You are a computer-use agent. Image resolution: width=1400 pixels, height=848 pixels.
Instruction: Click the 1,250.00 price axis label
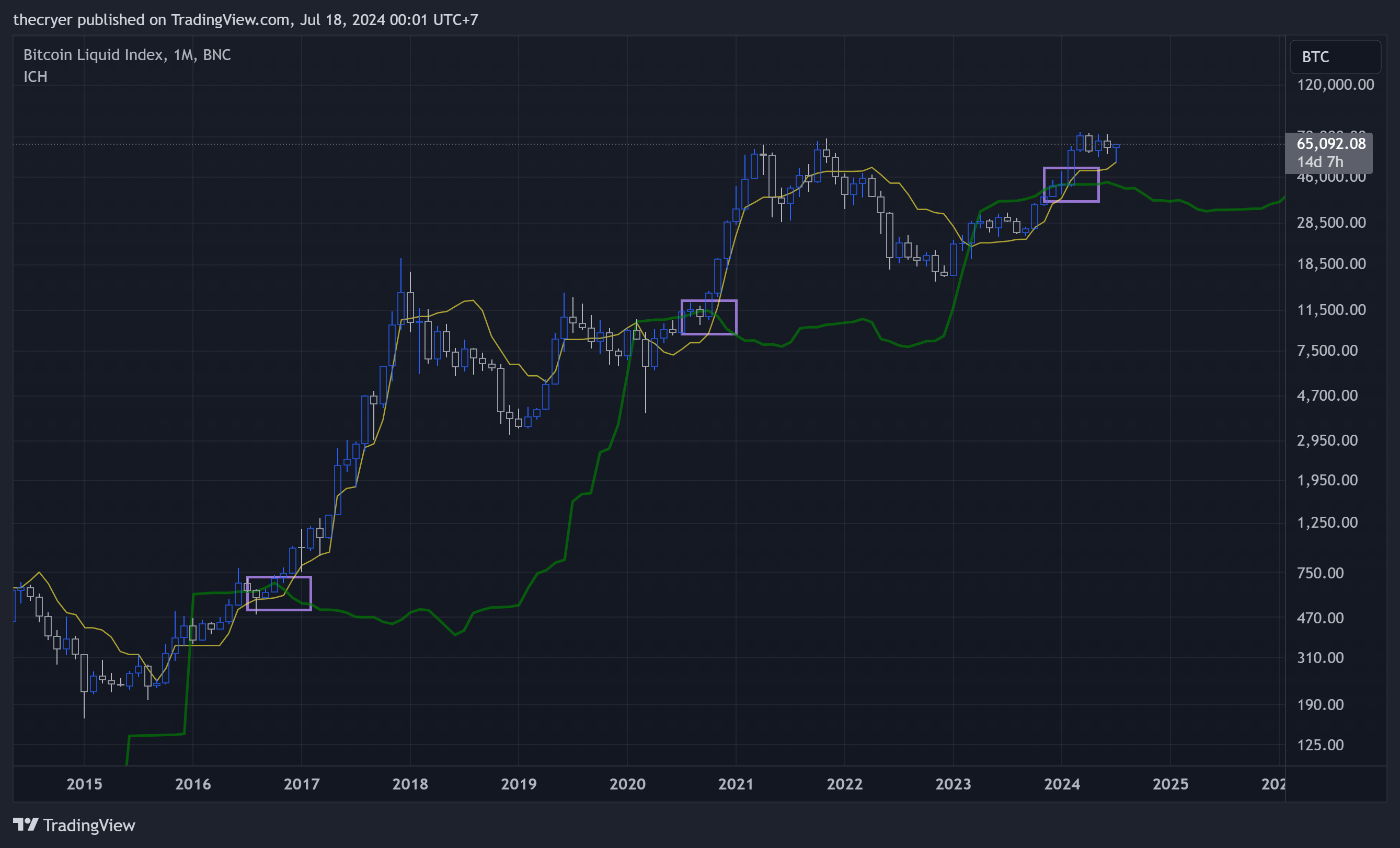click(x=1327, y=522)
